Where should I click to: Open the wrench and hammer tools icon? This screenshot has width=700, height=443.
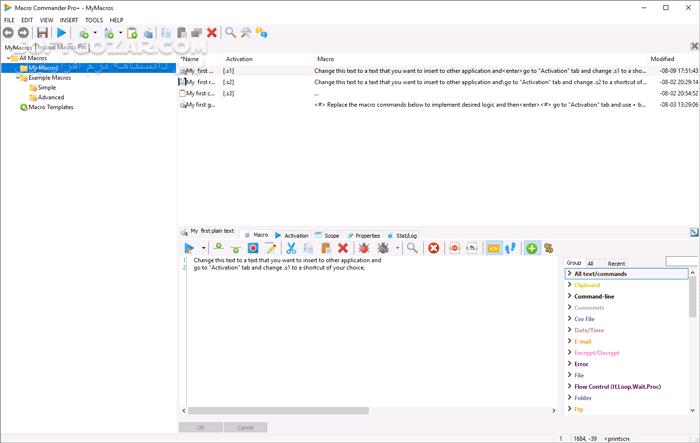point(246,33)
